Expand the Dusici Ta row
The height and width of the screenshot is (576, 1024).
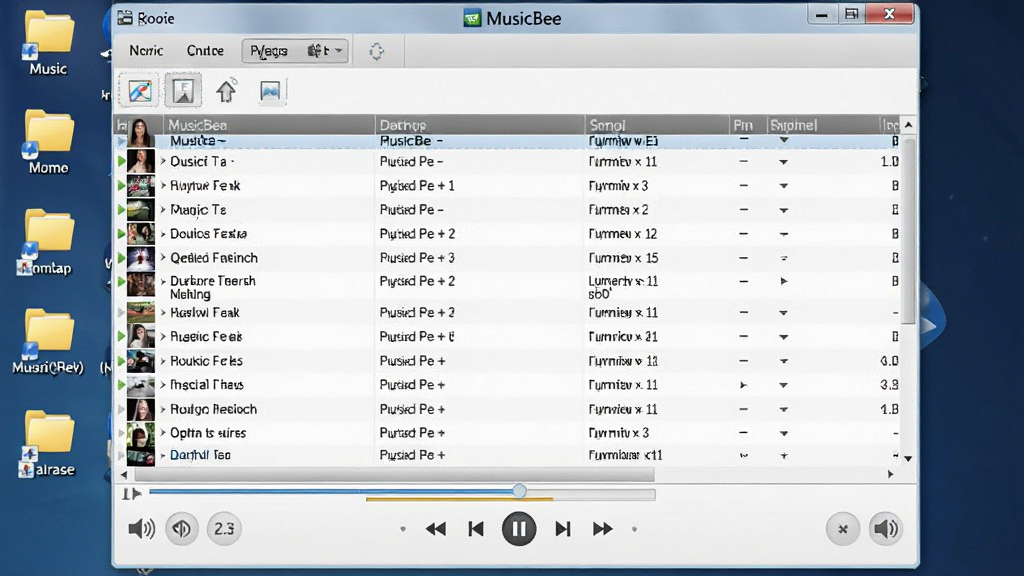pyautogui.click(x=163, y=161)
